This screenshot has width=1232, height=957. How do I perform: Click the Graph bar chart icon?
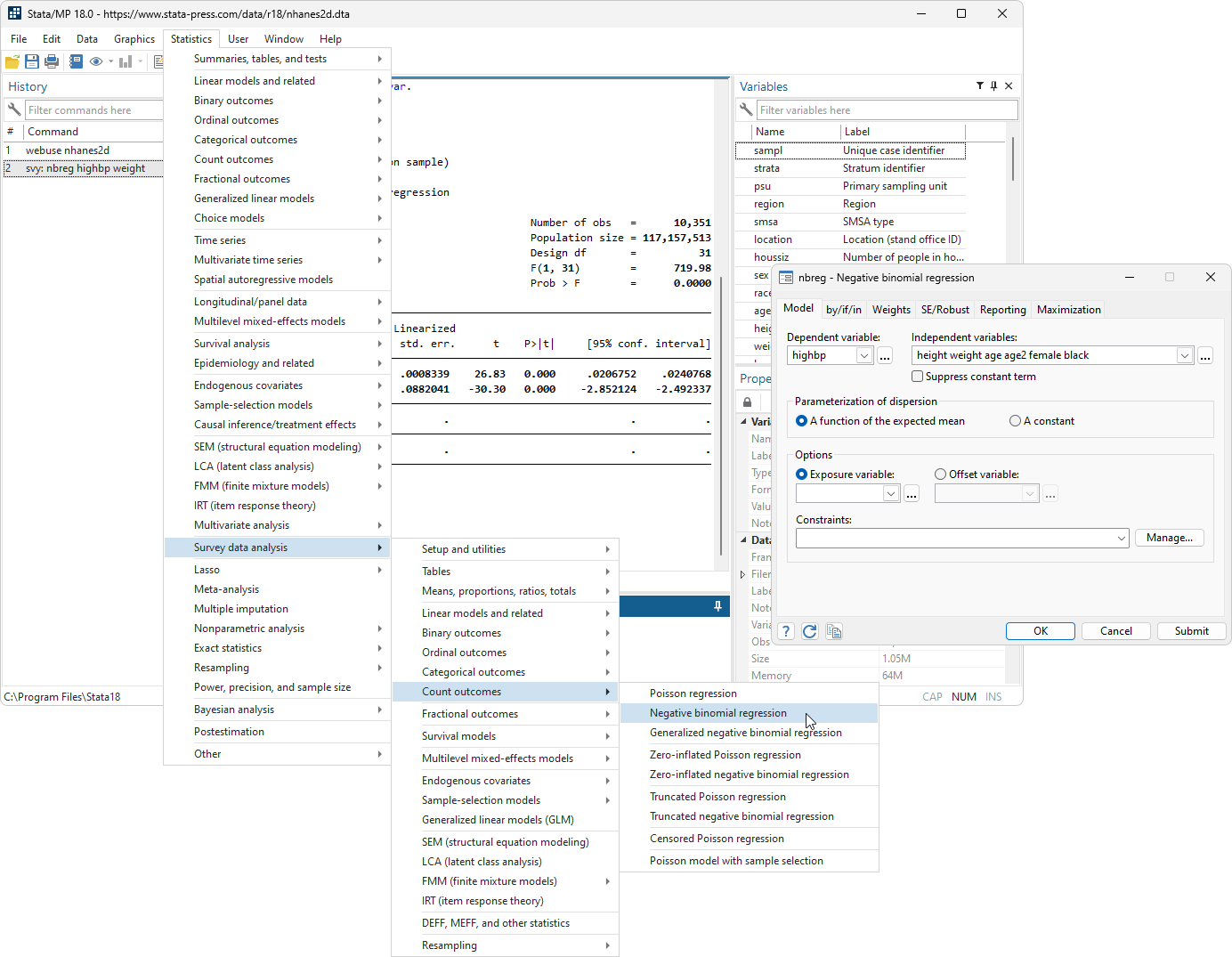point(126,61)
